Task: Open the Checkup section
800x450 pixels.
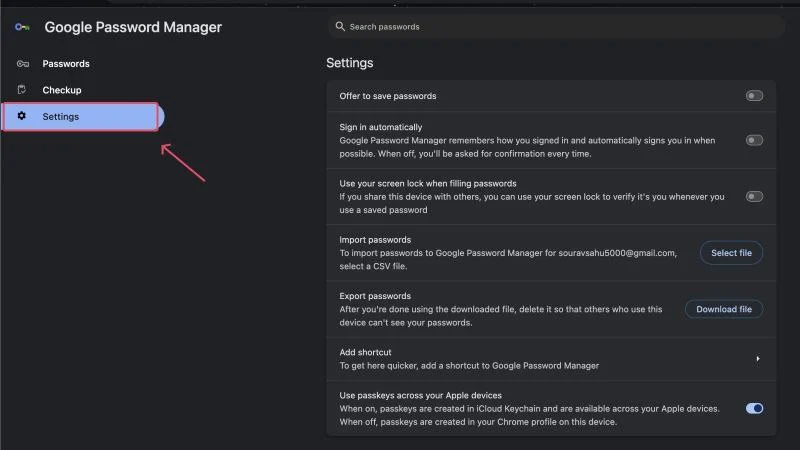Action: pyautogui.click(x=62, y=90)
